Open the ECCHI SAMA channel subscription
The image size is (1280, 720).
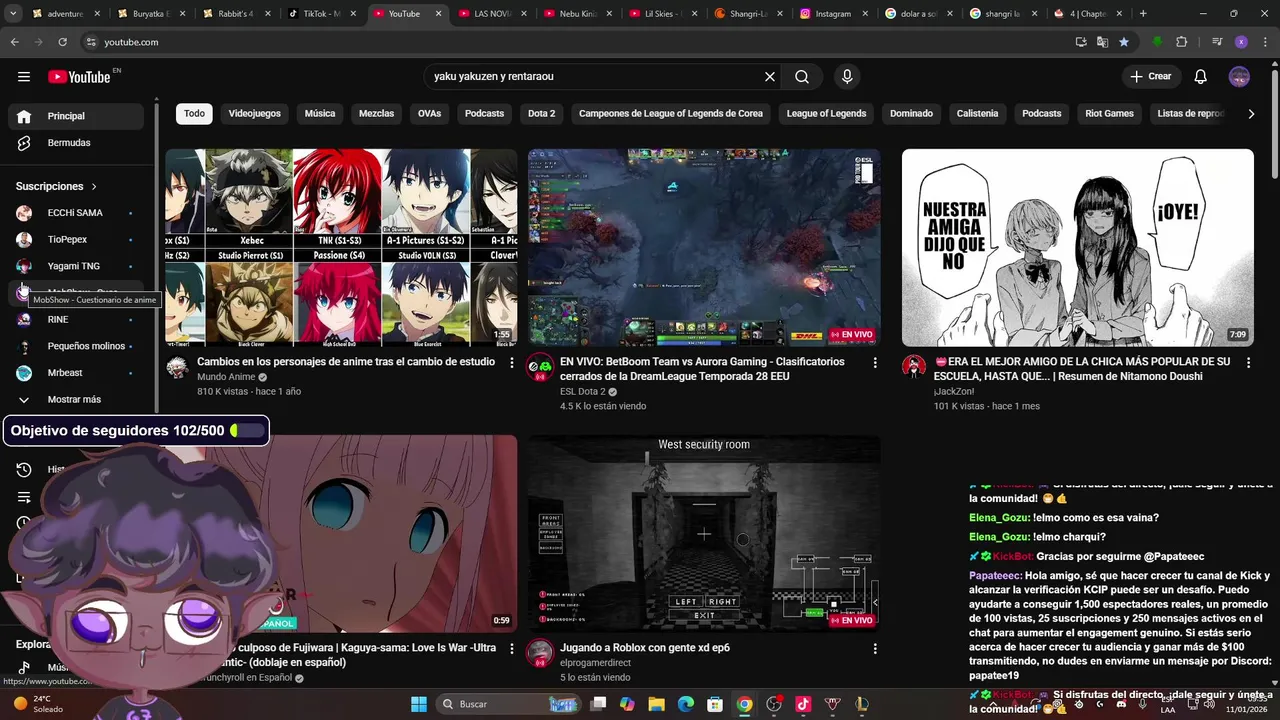(x=76, y=213)
